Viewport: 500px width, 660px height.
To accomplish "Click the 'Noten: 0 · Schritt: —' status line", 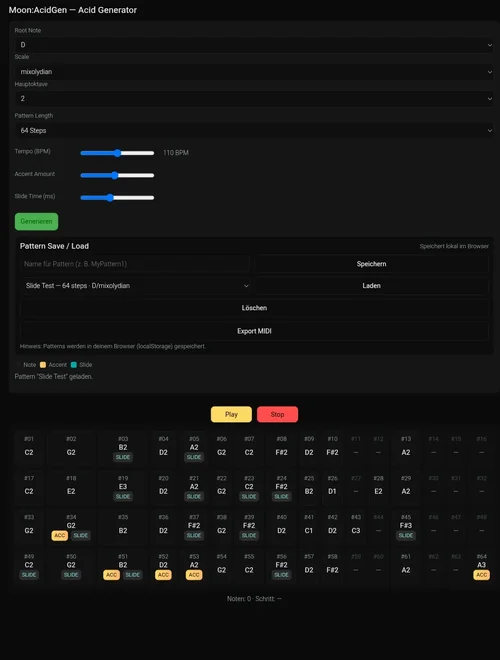I will coord(254,599).
